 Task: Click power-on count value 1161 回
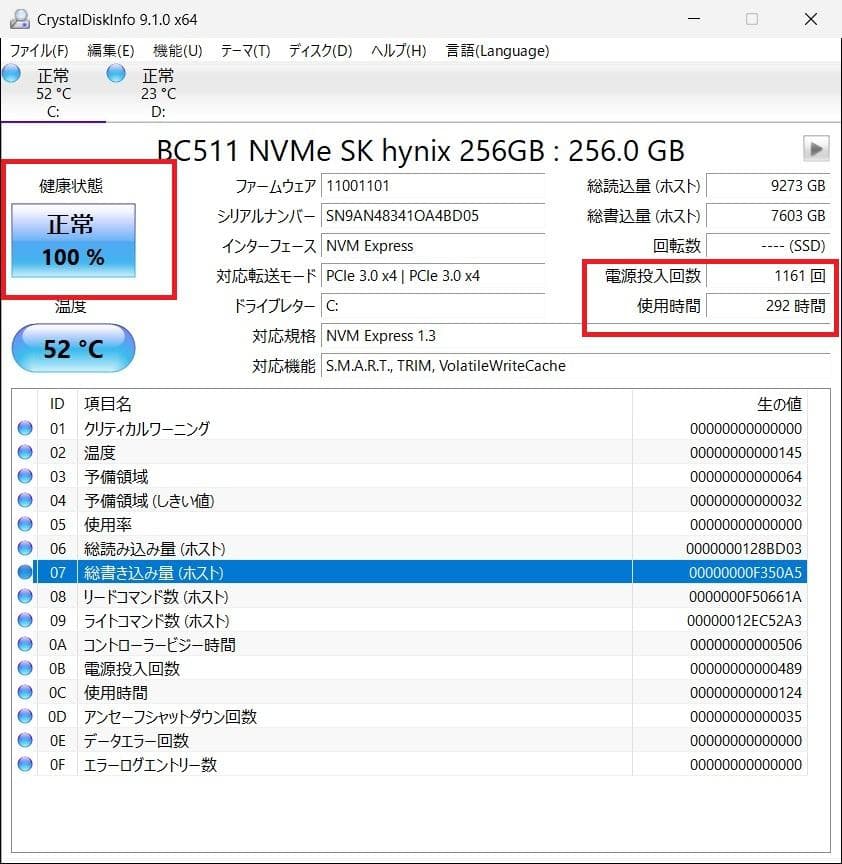tap(768, 276)
